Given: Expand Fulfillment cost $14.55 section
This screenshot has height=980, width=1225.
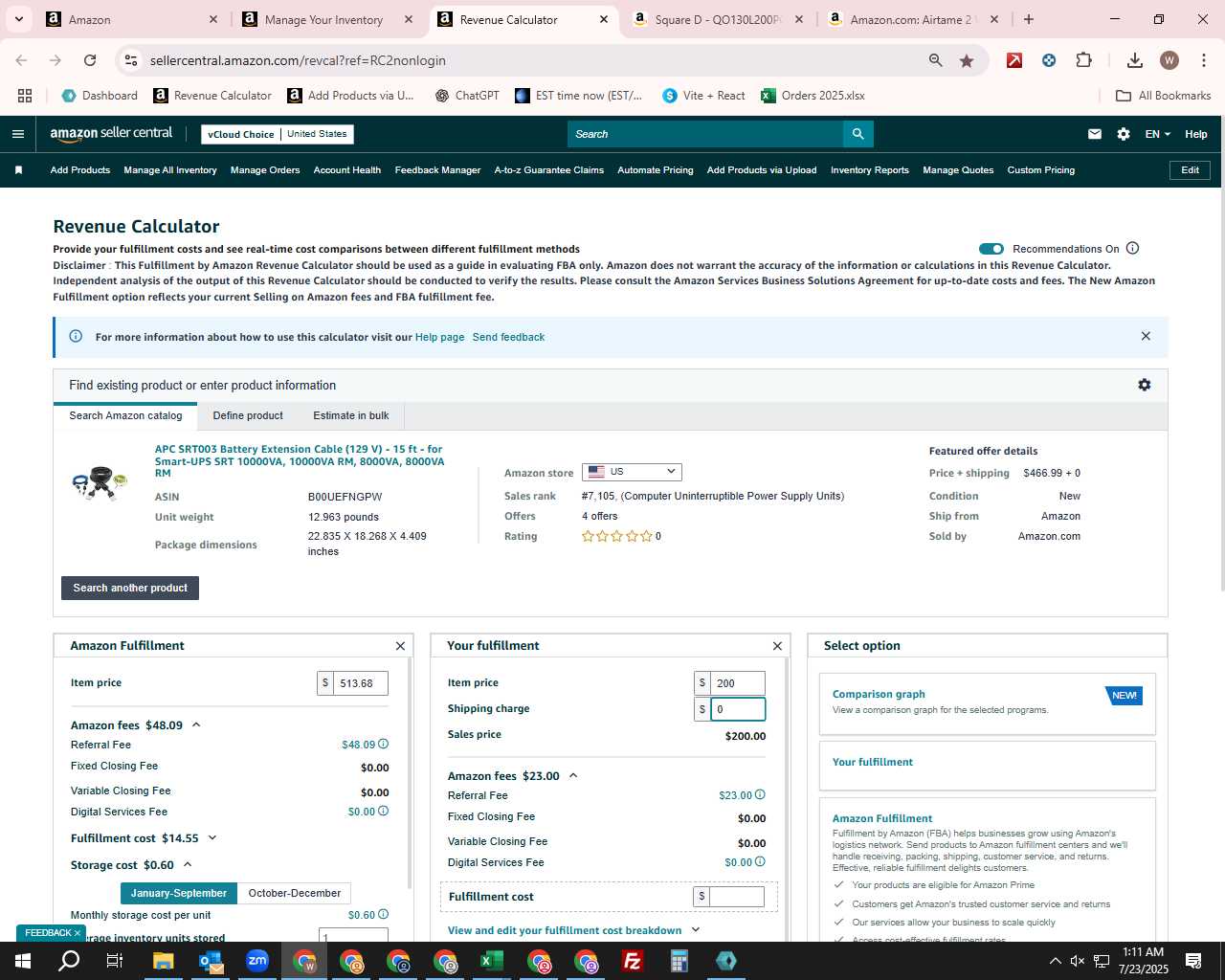Looking at the screenshot, I should [212, 838].
